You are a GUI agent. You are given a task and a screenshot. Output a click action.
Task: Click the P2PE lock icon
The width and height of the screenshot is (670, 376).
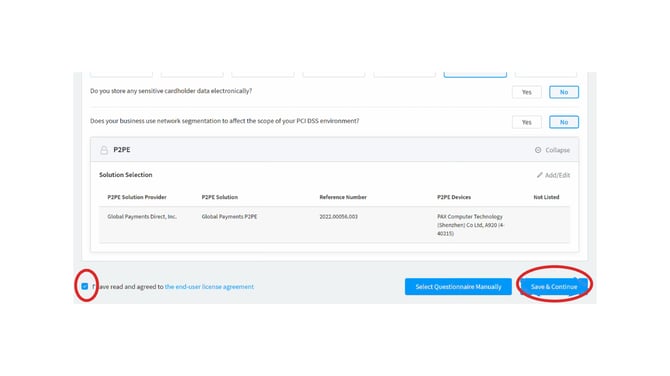click(x=104, y=150)
